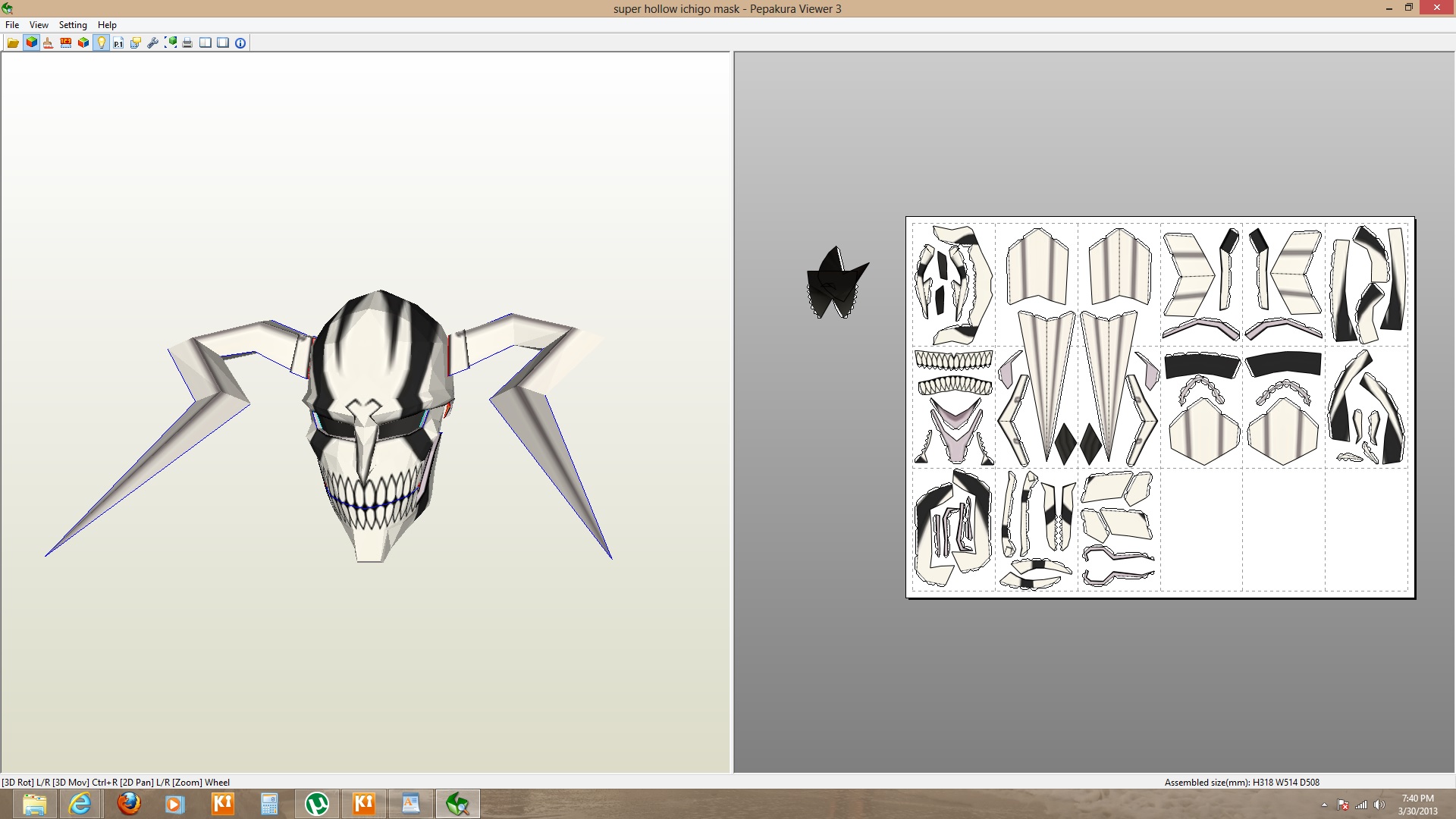This screenshot has height=819, width=1456.
Task: Click the yellow speech bubble icon
Action: tap(136, 43)
